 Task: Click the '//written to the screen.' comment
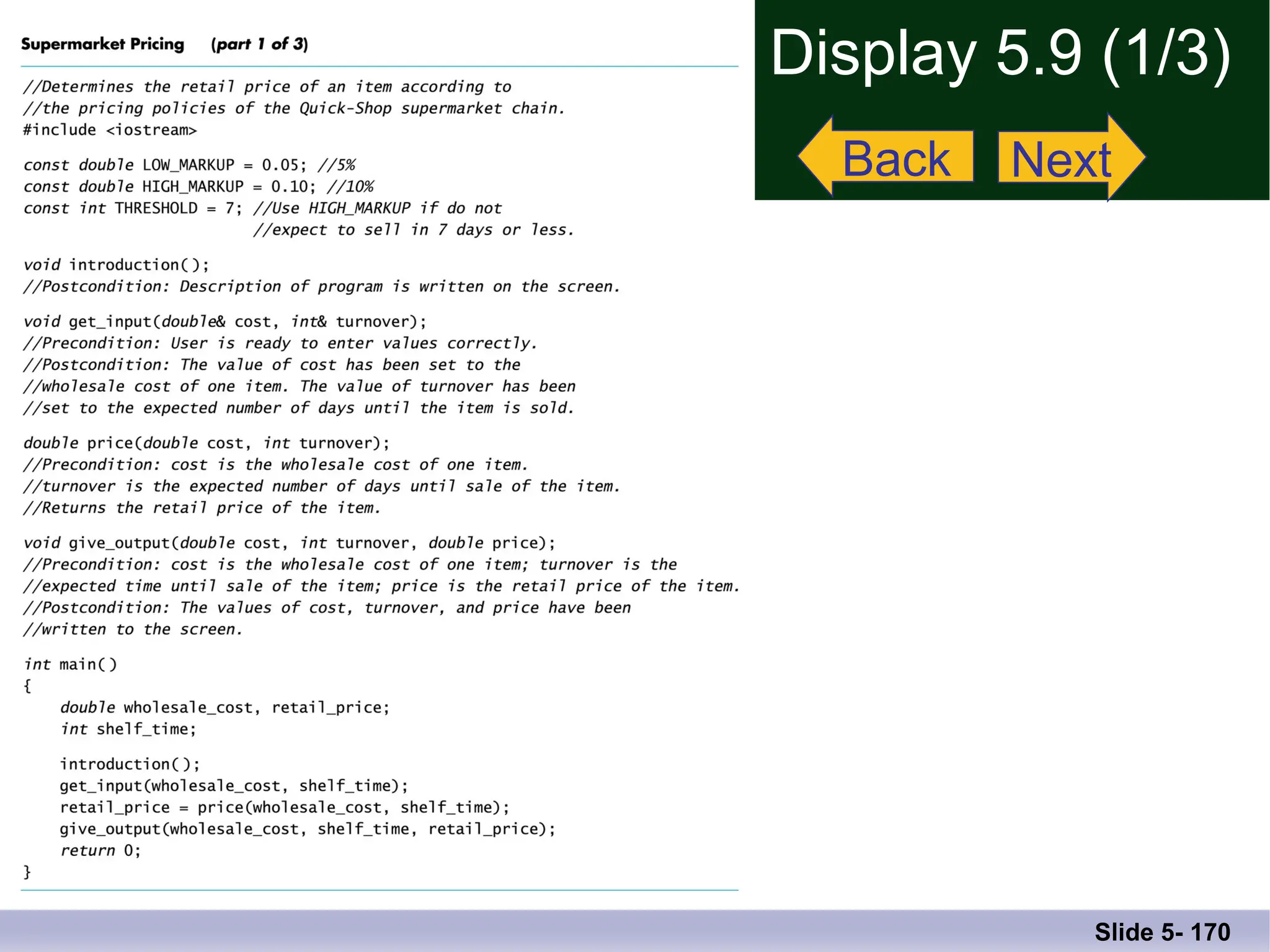click(x=133, y=630)
